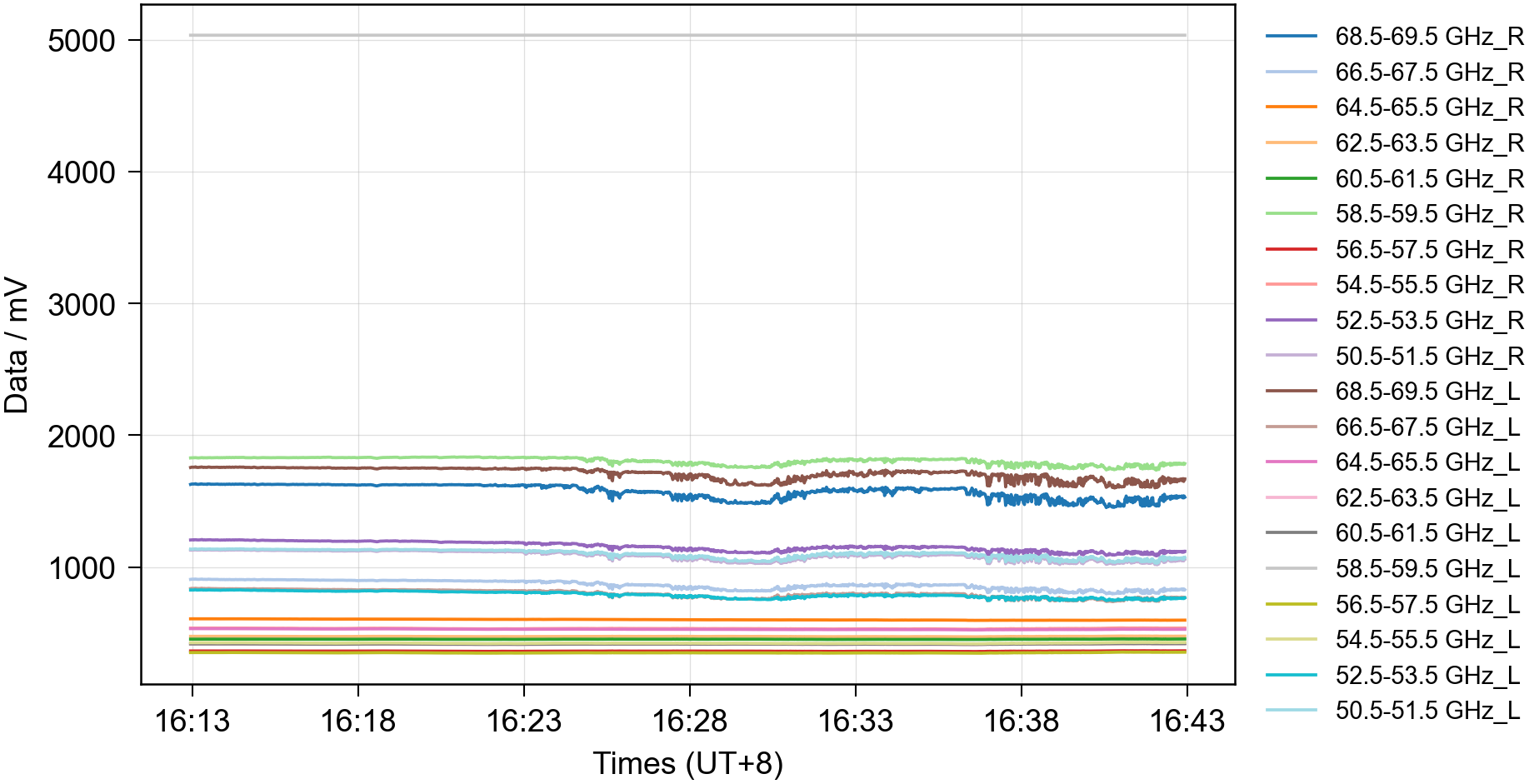
Task: Click the 64.5-65.5 GHz_R orange legend swatch
Action: tap(1291, 107)
